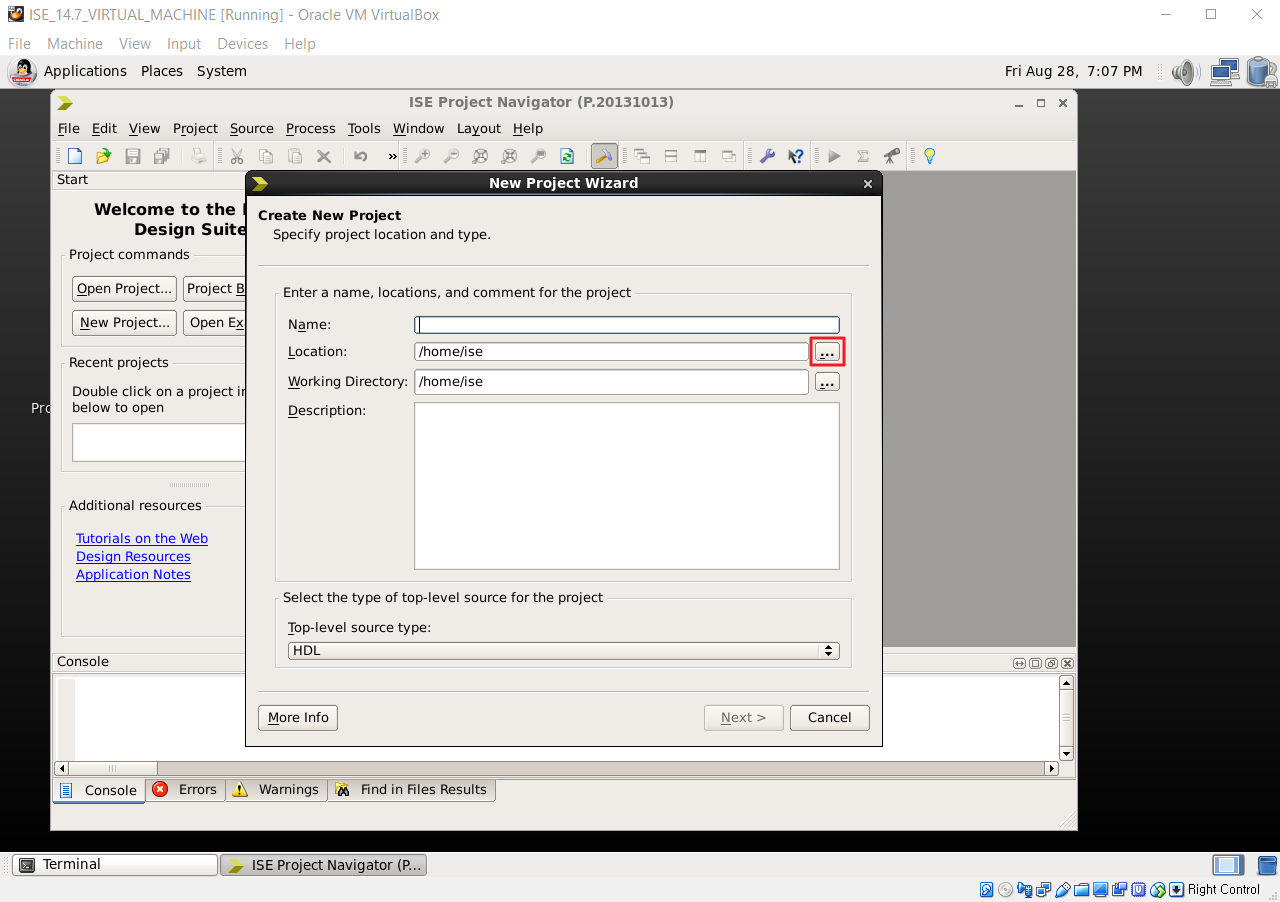The height and width of the screenshot is (902, 1280).
Task: Click the sigma summary toolbar icon
Action: (863, 156)
